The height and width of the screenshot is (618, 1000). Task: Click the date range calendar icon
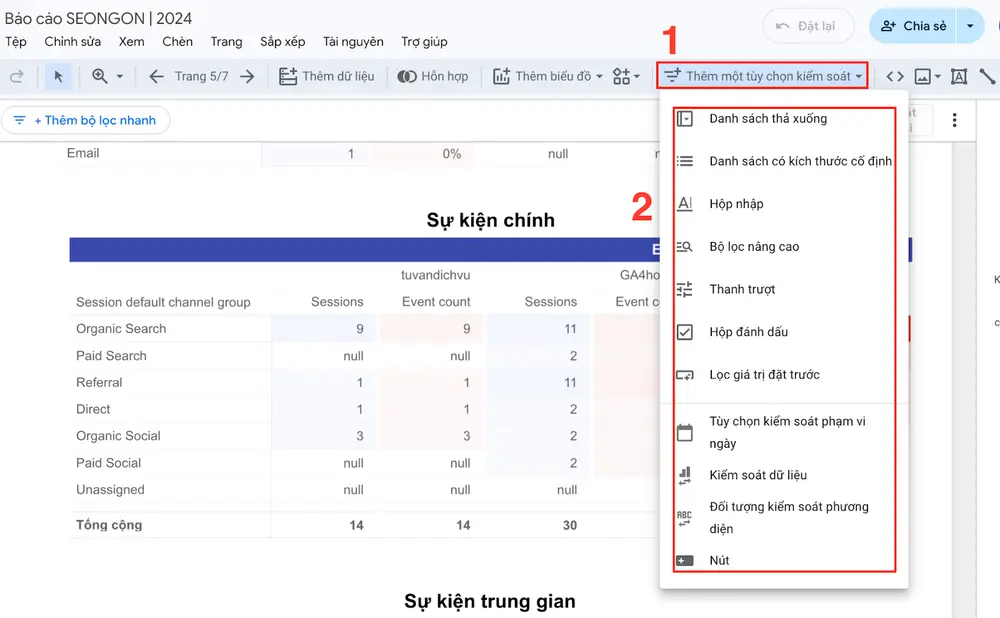click(684, 432)
